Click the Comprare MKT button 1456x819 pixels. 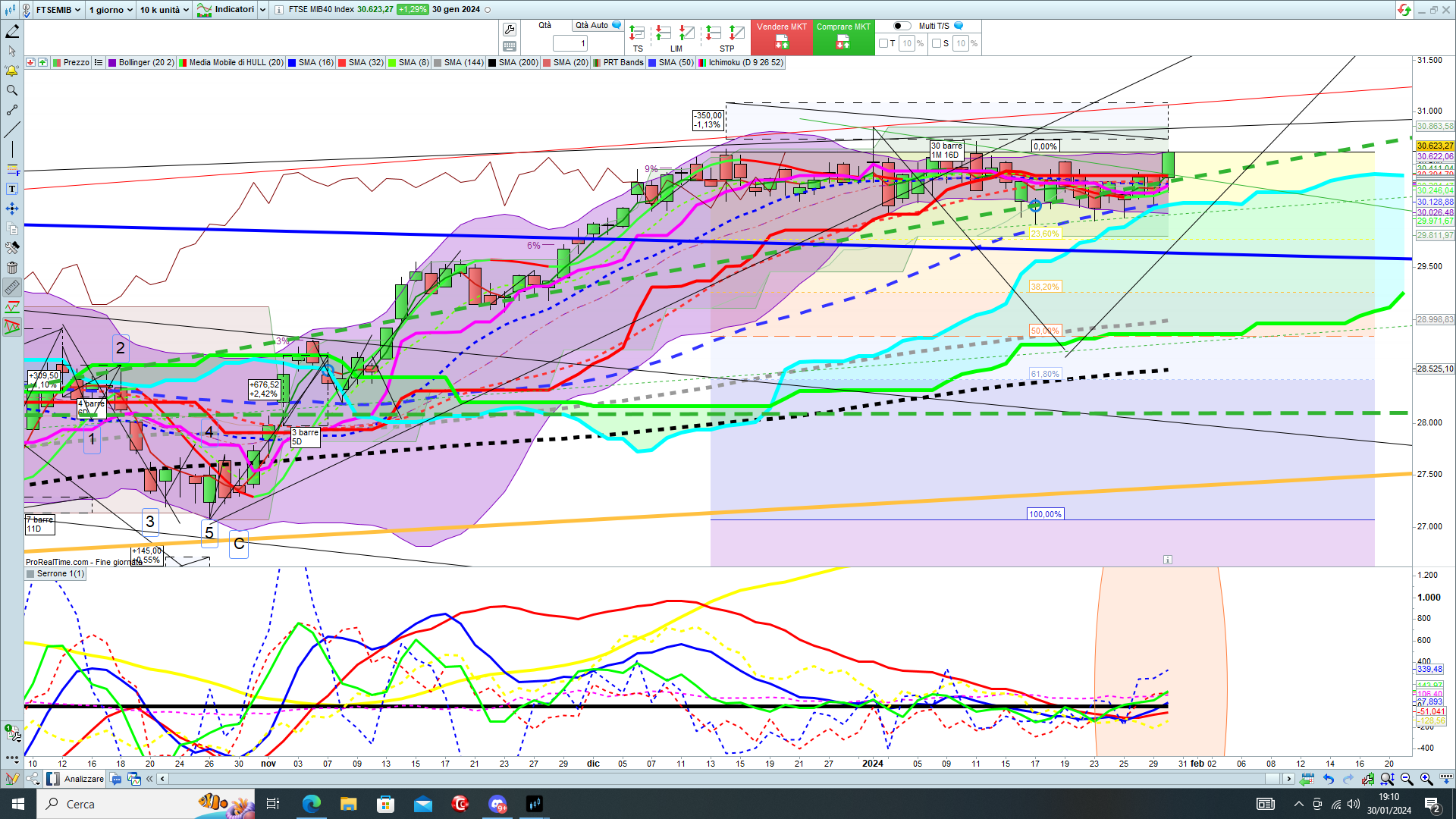click(x=843, y=38)
